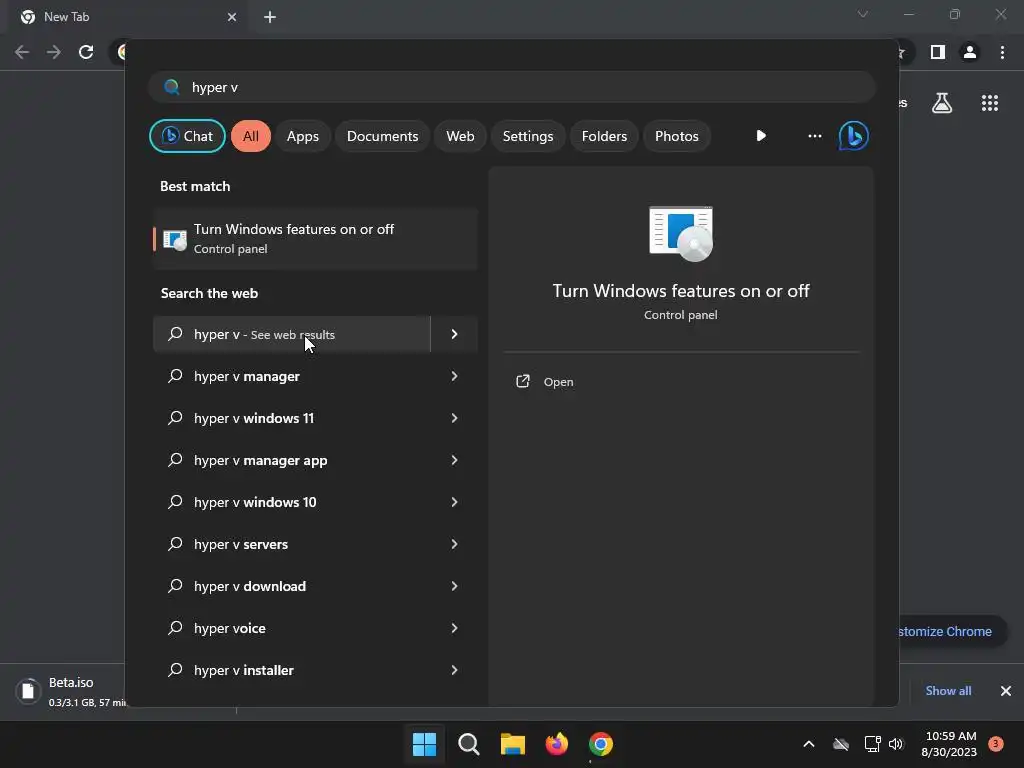Select hyper v installer suggestion text

pos(244,670)
